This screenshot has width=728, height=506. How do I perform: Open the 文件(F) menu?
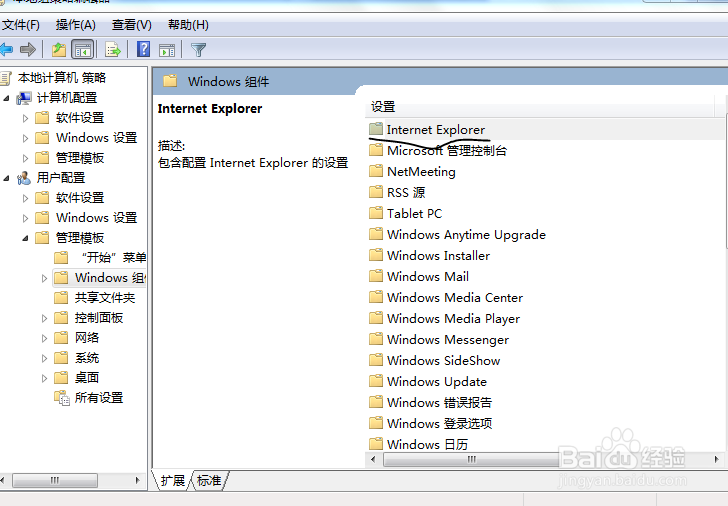tap(21, 25)
